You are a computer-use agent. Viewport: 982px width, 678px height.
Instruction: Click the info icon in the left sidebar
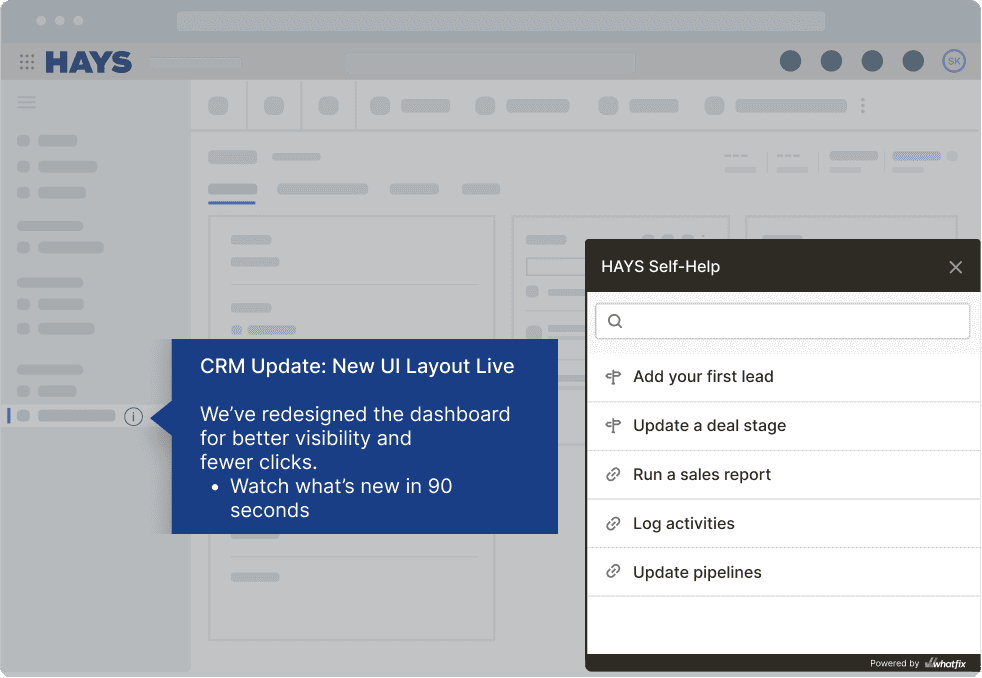(133, 416)
